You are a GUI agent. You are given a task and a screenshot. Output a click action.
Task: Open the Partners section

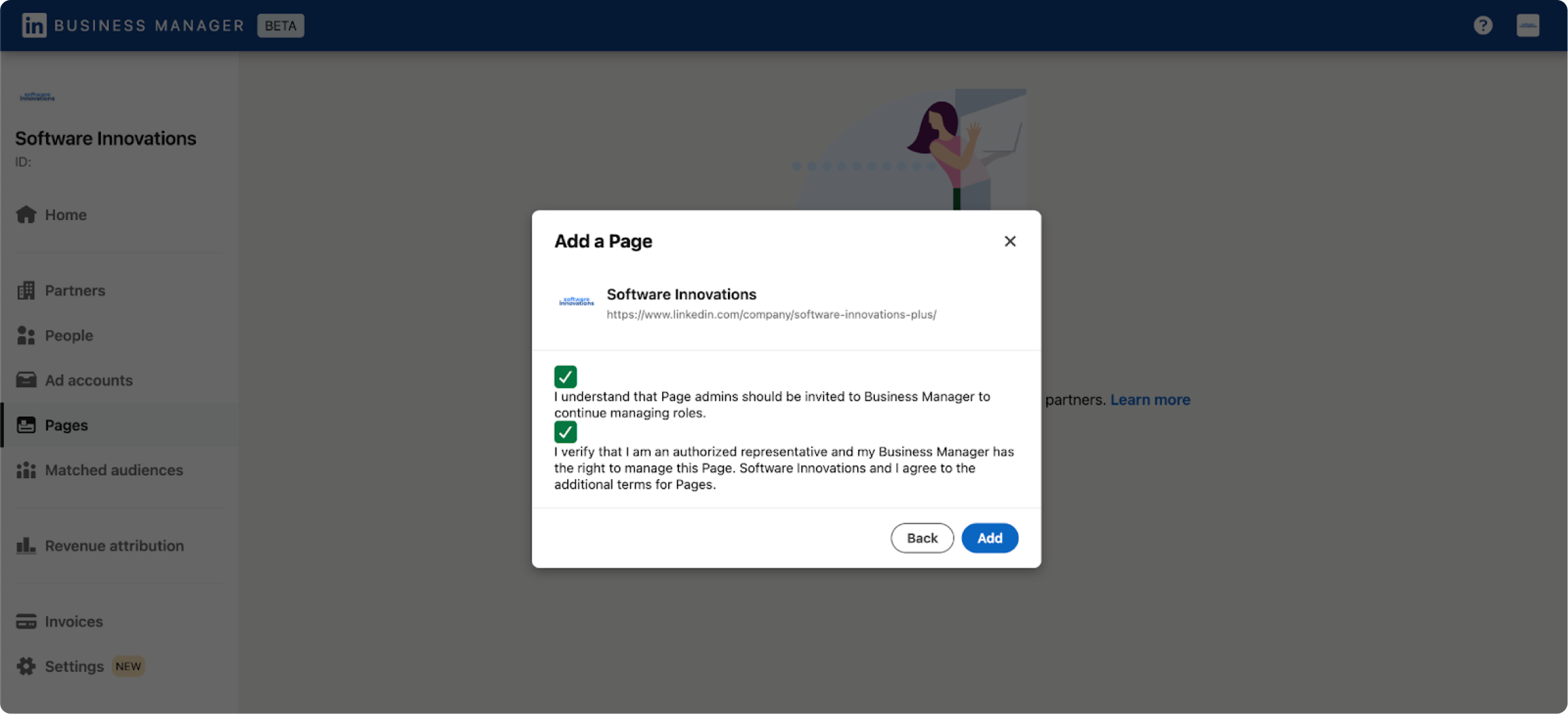[x=74, y=290]
